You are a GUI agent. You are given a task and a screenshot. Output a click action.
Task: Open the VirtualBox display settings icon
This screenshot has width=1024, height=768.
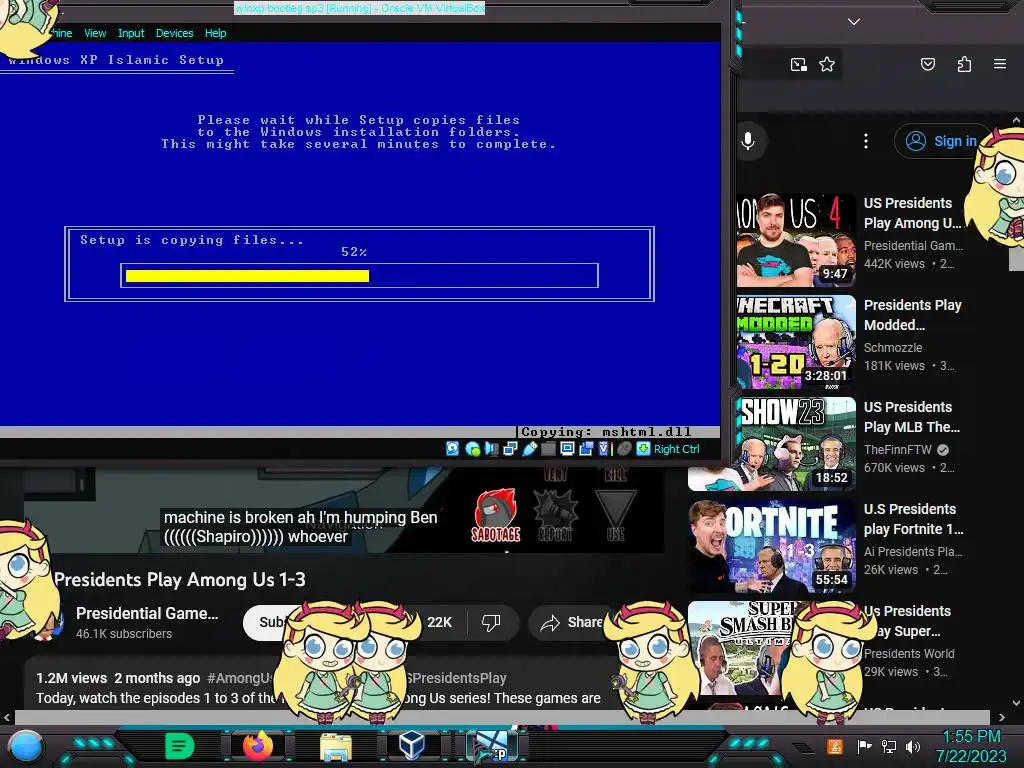[x=567, y=449]
